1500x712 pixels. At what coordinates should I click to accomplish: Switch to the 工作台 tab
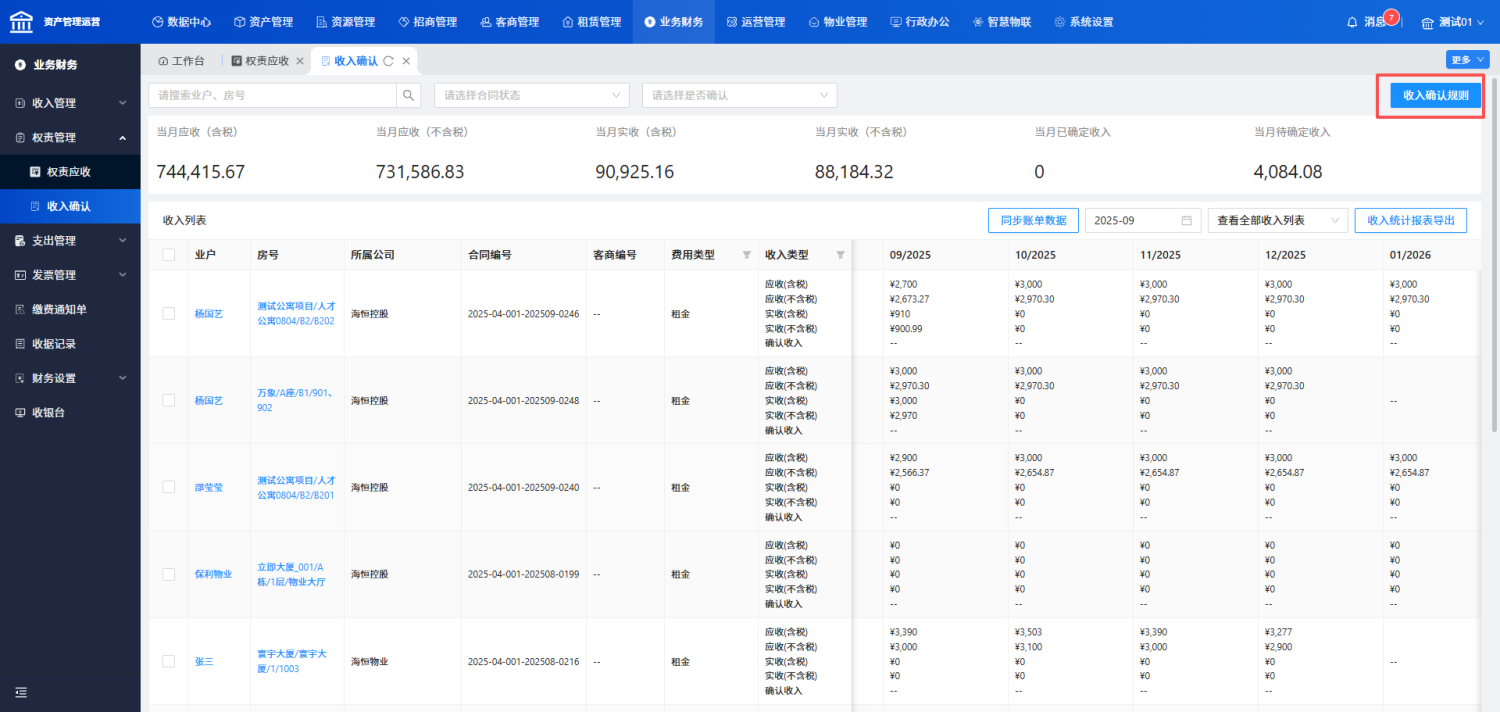(x=181, y=61)
